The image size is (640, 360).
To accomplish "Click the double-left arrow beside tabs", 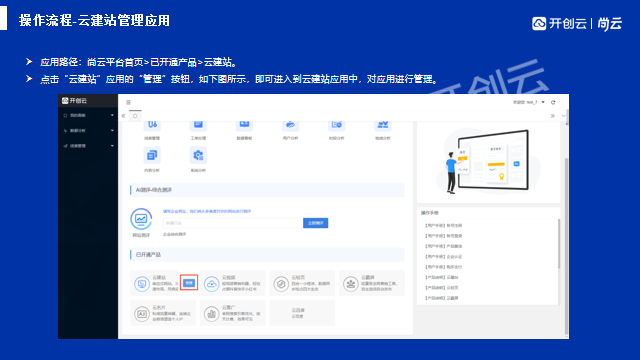I will click(124, 116).
